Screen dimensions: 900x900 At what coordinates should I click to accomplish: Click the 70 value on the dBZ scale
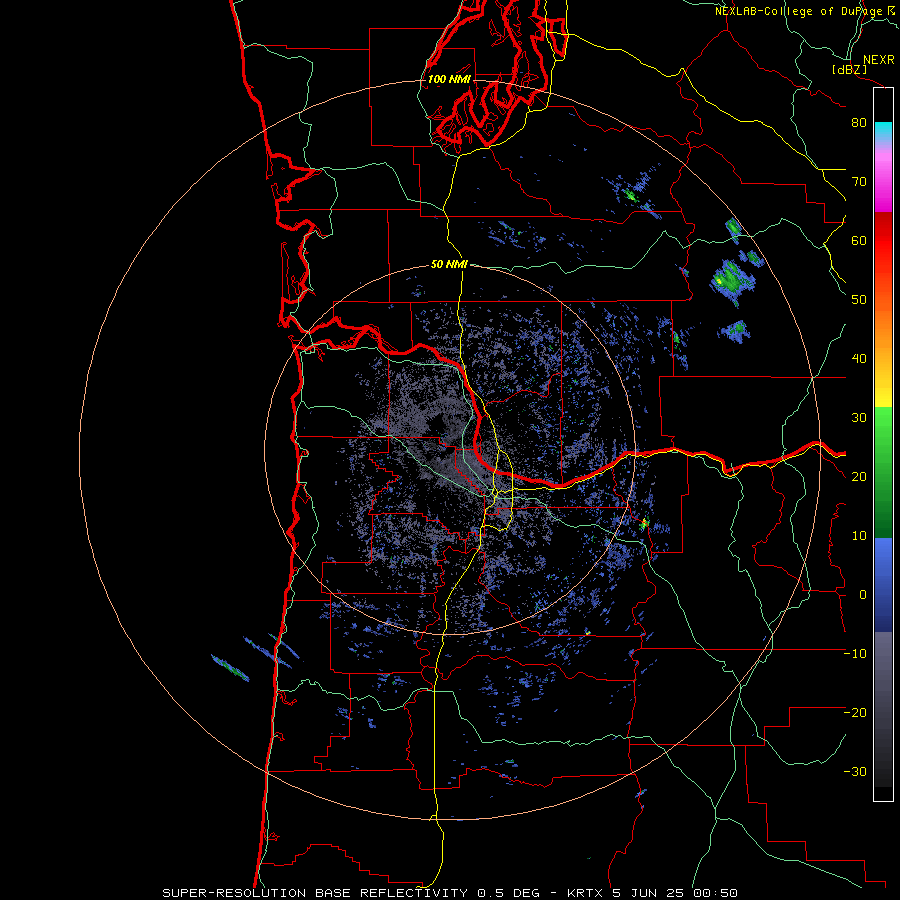(x=859, y=181)
